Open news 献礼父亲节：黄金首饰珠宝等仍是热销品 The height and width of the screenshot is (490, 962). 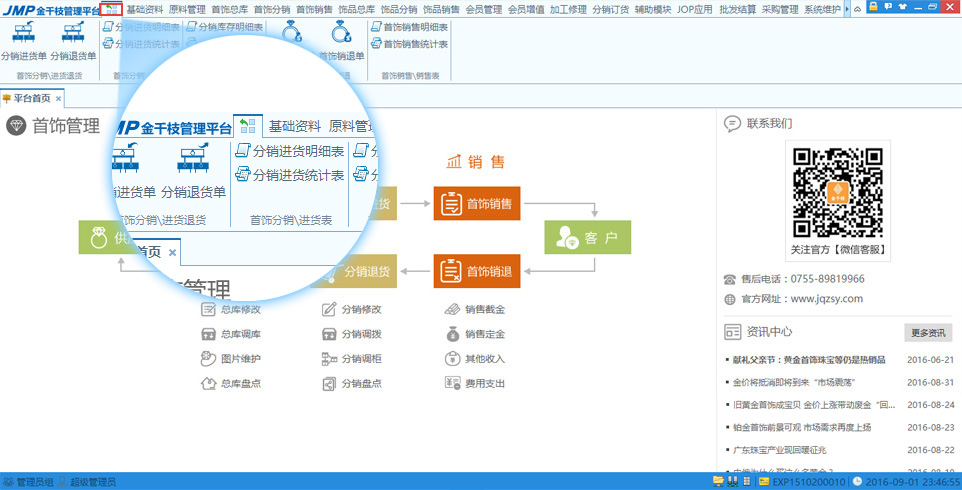pos(810,360)
